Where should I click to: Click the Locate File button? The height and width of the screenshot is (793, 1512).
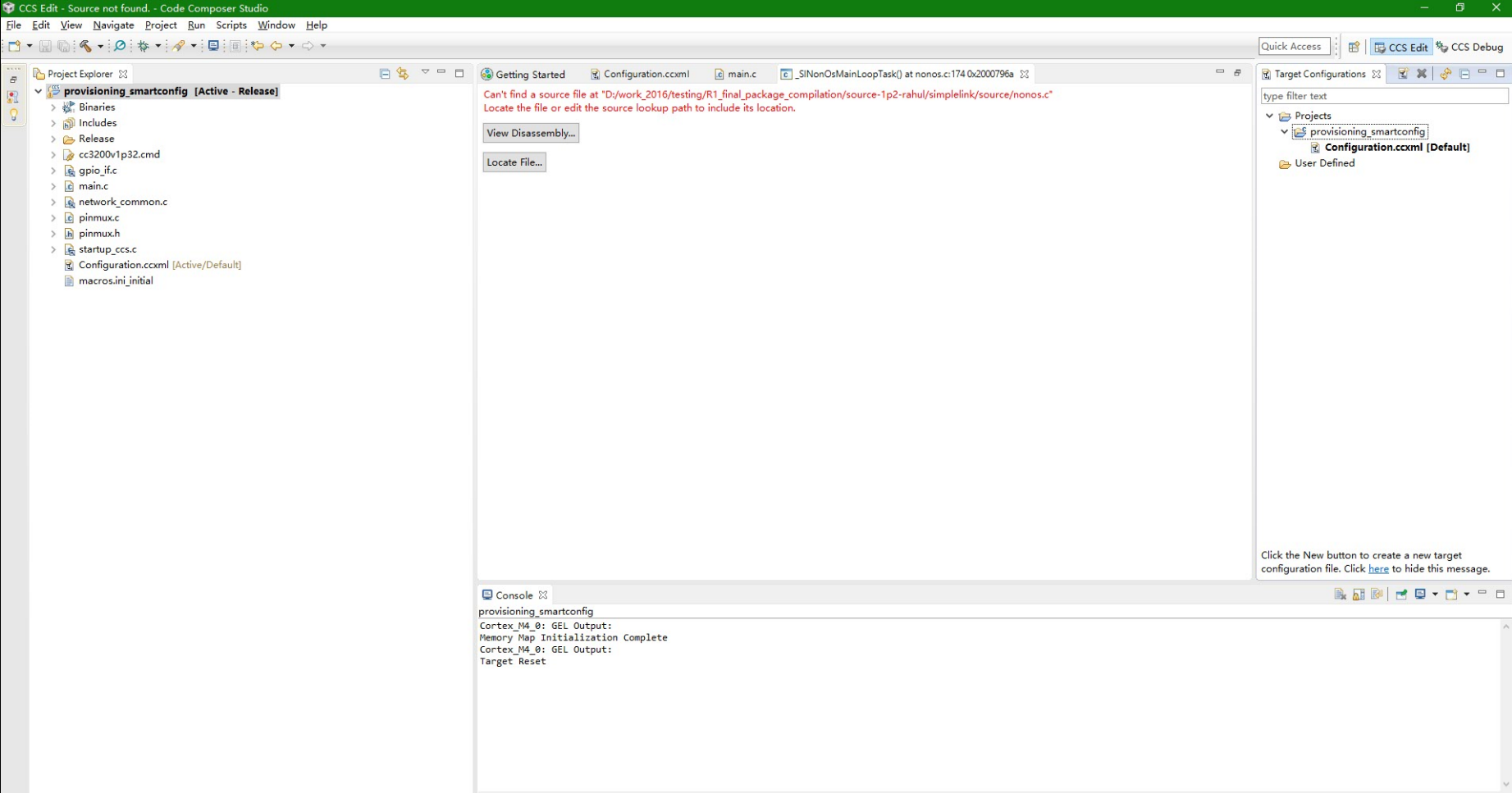514,162
